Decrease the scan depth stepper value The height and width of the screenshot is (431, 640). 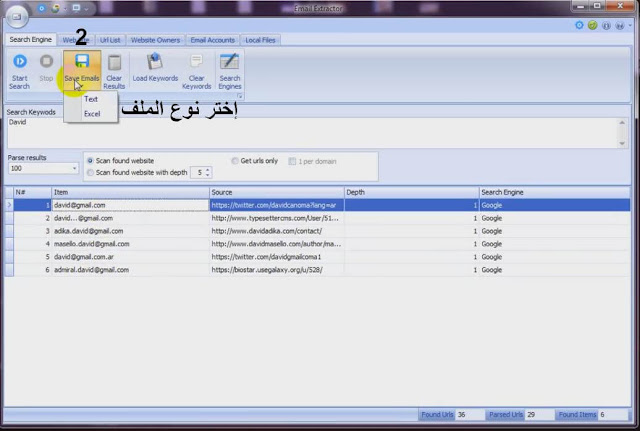point(207,175)
